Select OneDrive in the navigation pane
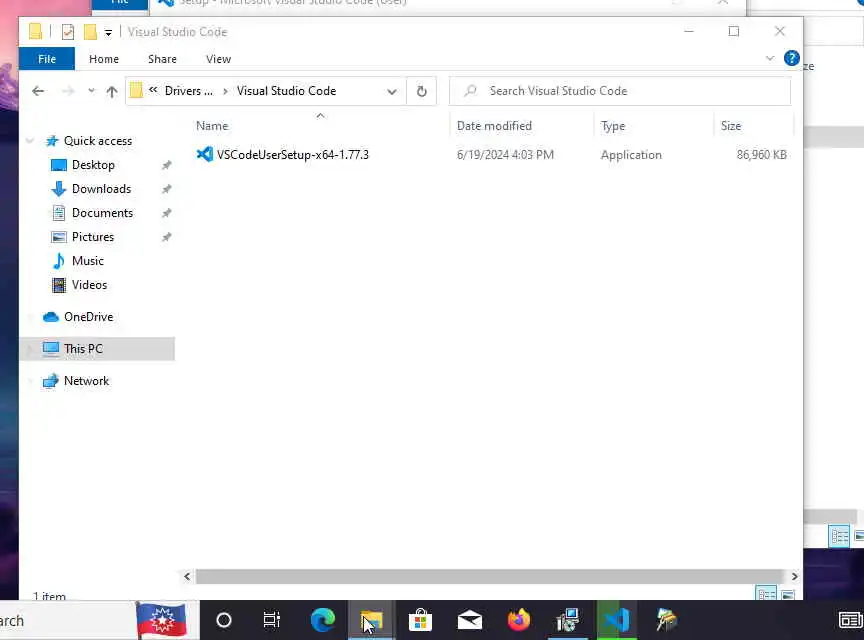The width and height of the screenshot is (864, 640). click(88, 317)
